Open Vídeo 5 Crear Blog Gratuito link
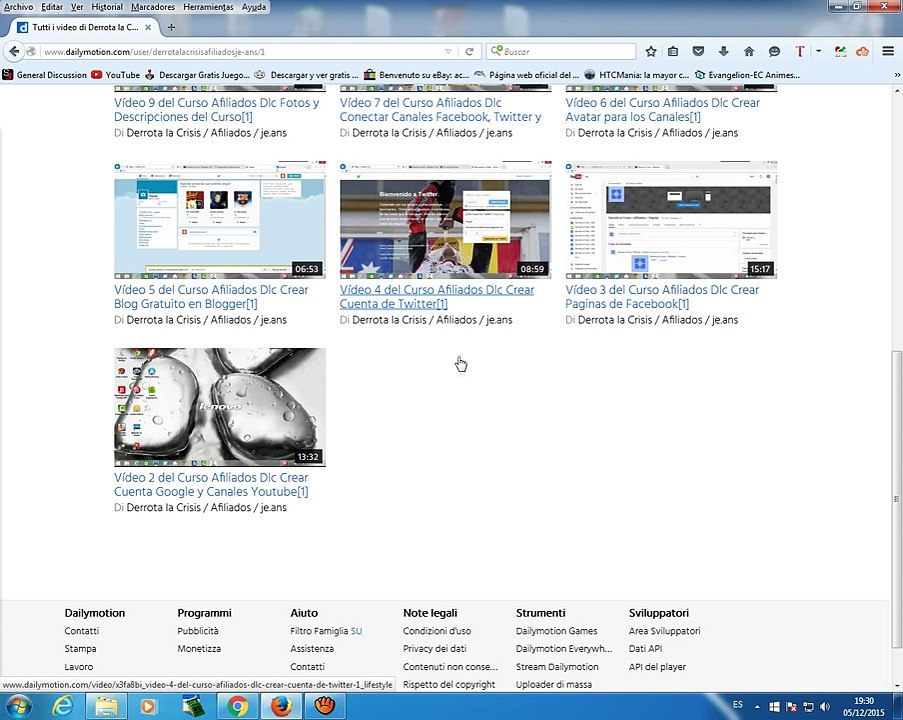 [x=211, y=297]
